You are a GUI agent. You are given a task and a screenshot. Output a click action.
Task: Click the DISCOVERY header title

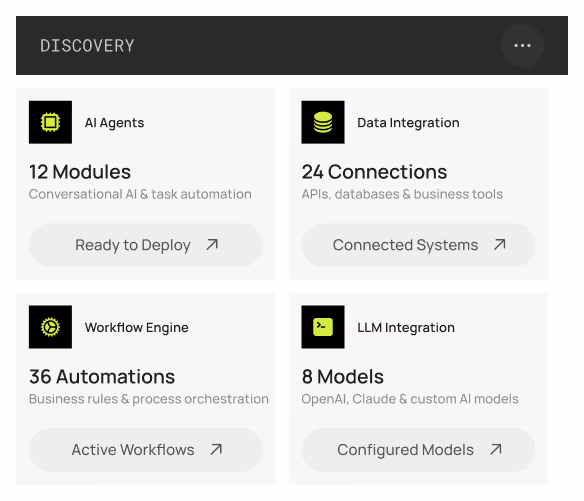[x=87, y=46]
